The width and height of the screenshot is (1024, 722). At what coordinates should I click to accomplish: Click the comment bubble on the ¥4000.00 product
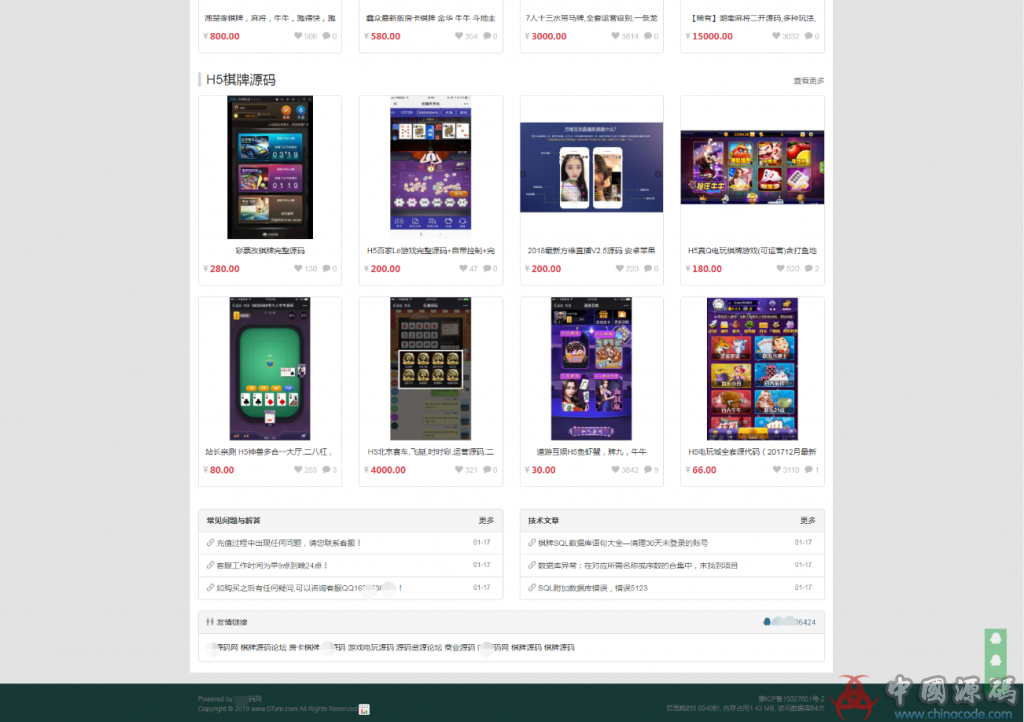point(489,470)
